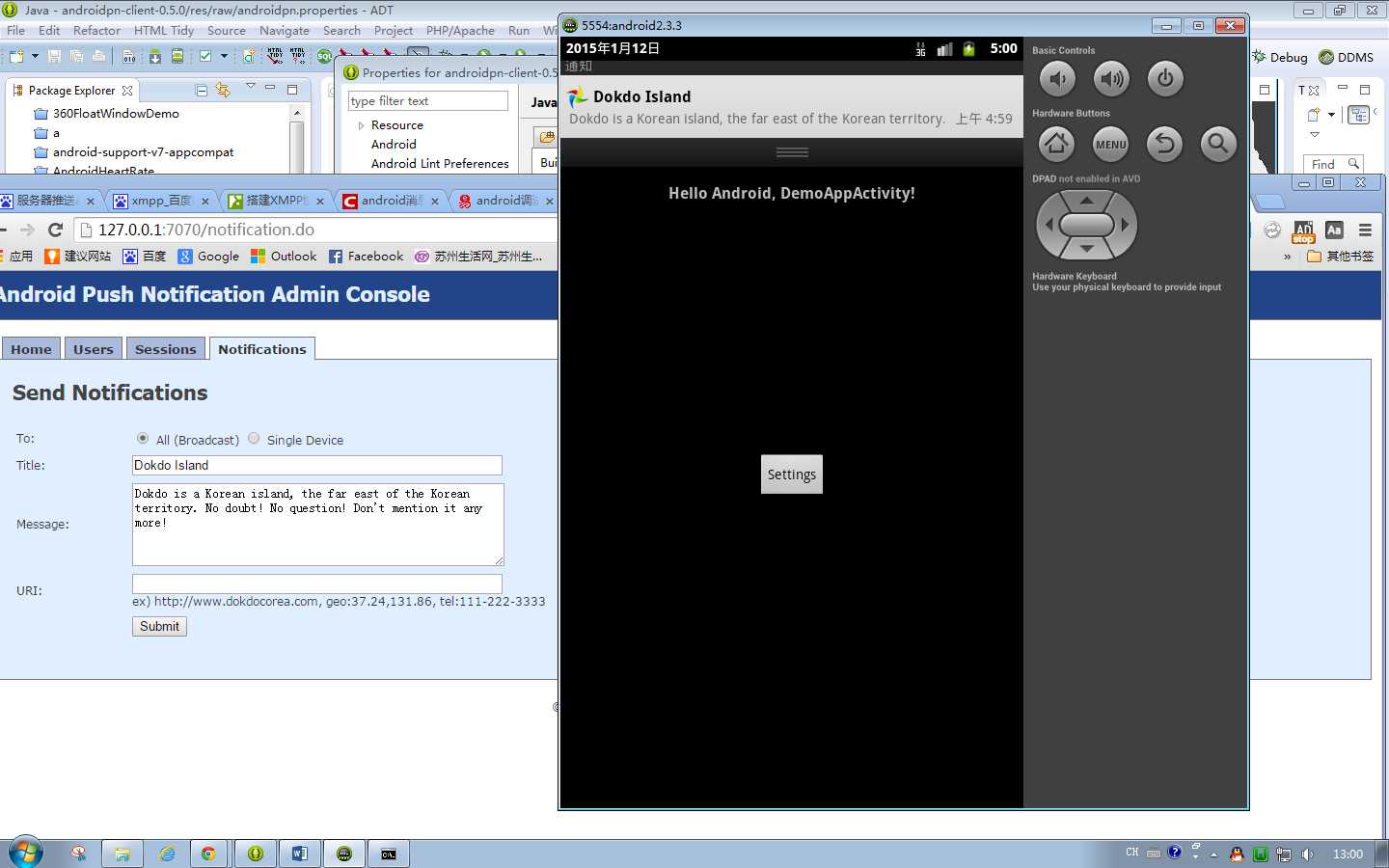The image size is (1389, 868).
Task: Open the Refactor menu
Action: click(96, 30)
